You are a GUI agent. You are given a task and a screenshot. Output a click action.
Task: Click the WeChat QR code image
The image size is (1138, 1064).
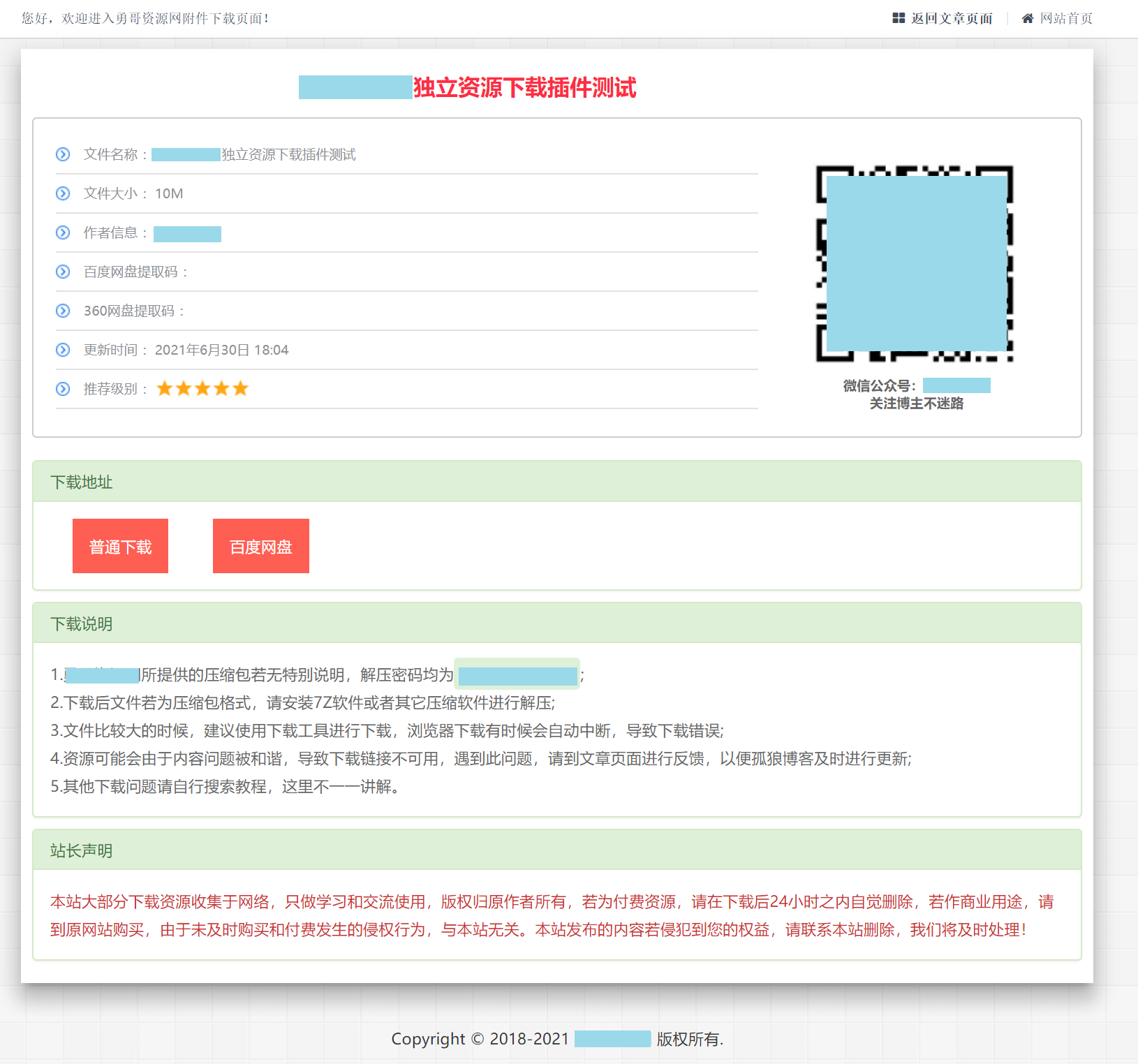tap(915, 264)
